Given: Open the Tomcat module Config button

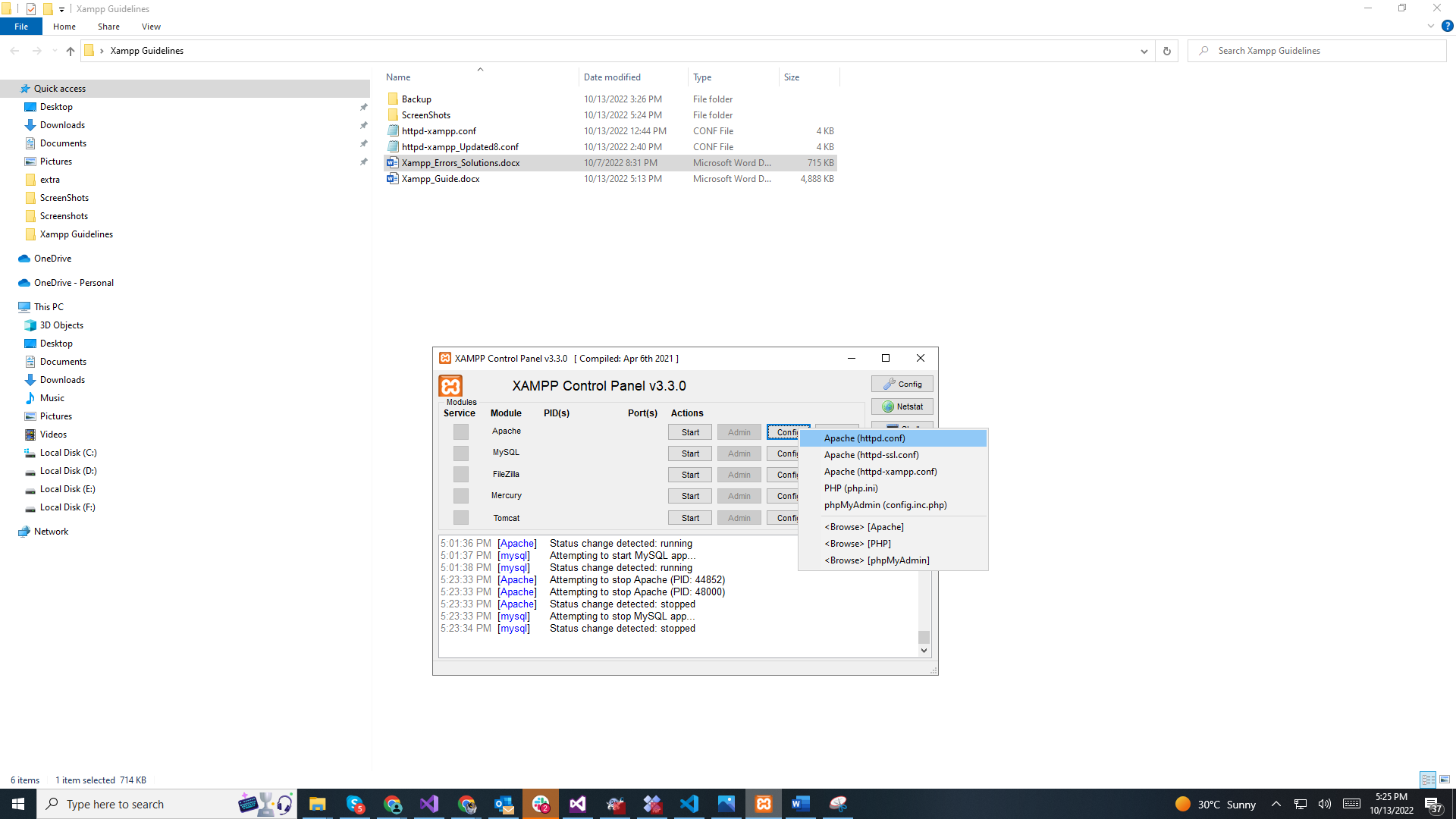Looking at the screenshot, I should [784, 518].
